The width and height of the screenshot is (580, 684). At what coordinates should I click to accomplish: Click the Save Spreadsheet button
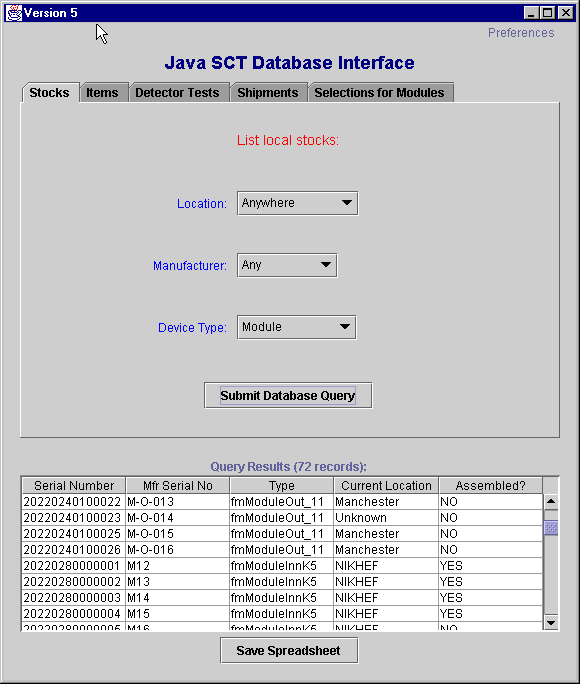click(289, 651)
